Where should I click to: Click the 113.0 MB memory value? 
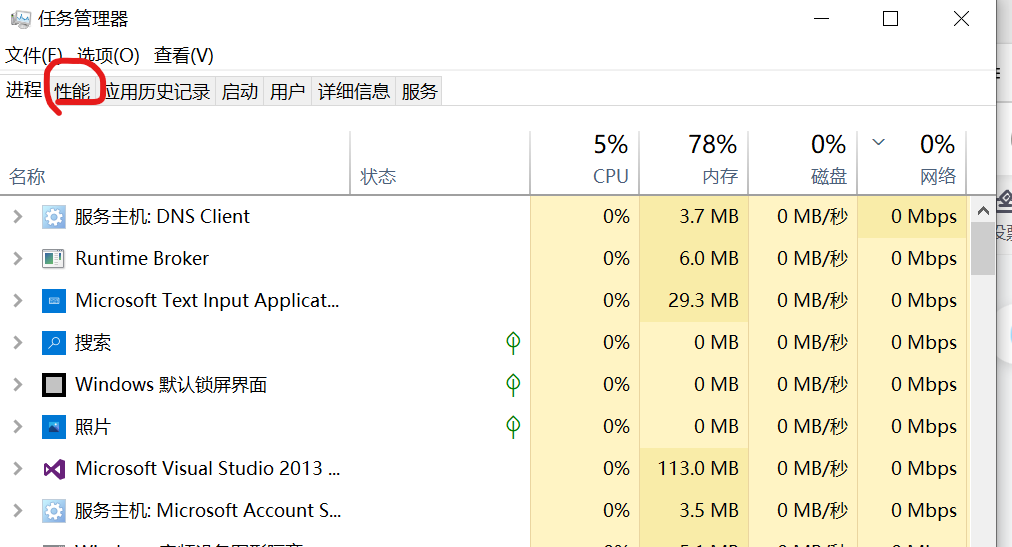(698, 469)
